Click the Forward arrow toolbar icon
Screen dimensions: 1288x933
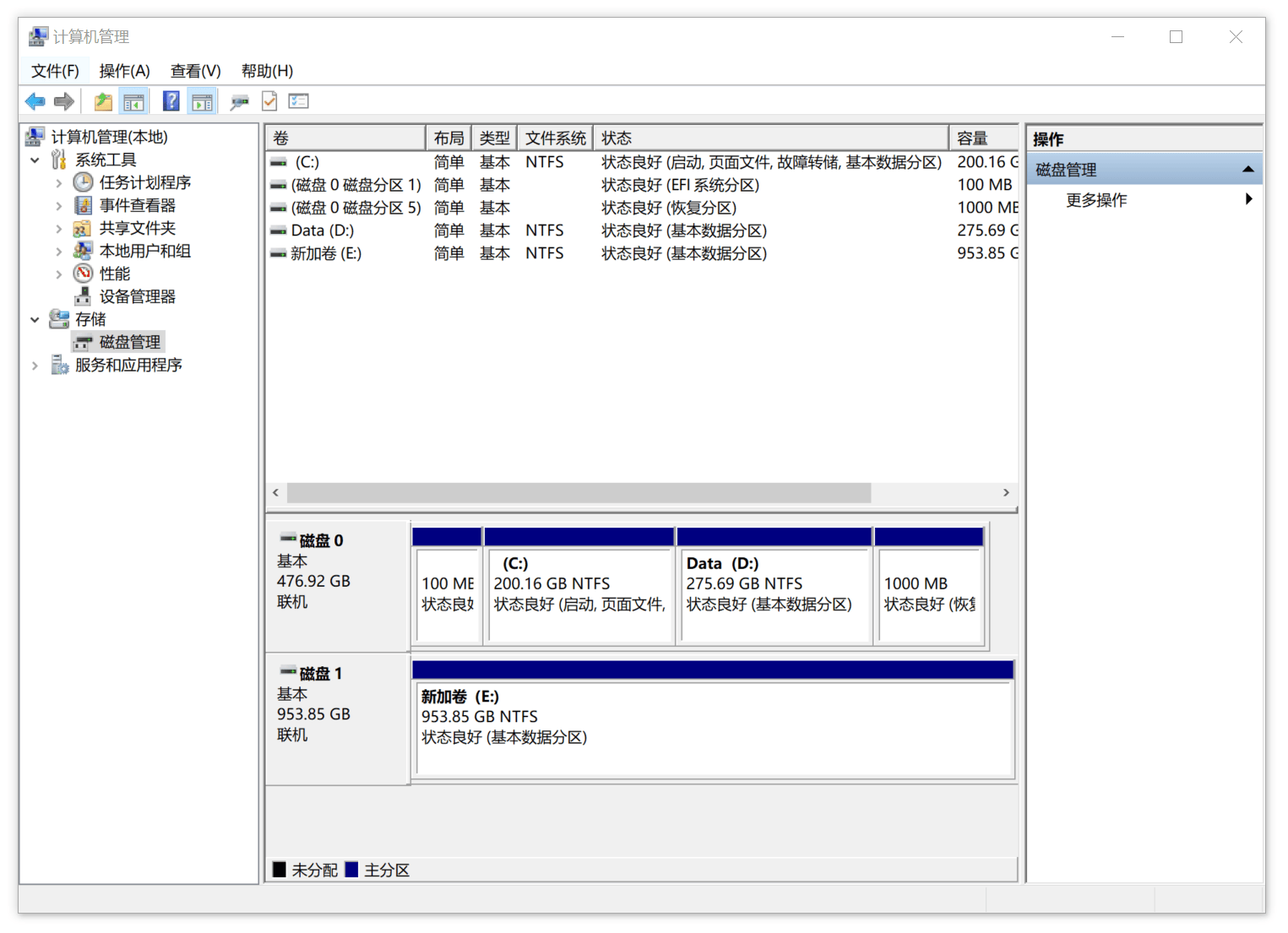(x=64, y=102)
